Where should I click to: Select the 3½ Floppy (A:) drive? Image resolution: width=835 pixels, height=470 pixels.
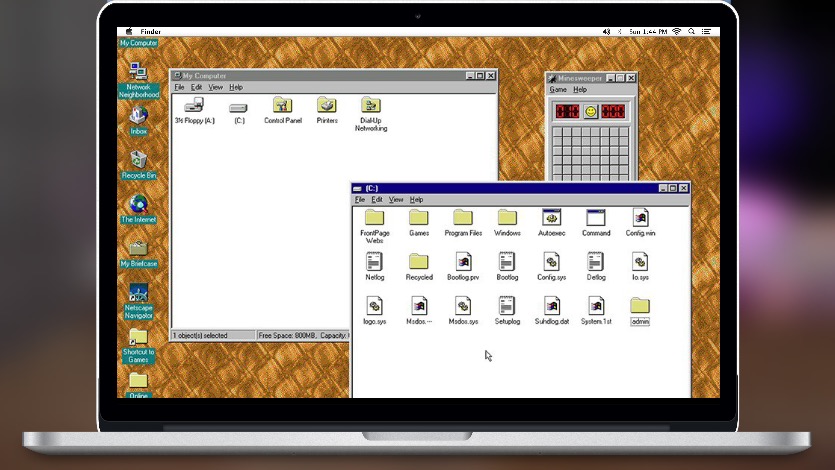tap(194, 110)
